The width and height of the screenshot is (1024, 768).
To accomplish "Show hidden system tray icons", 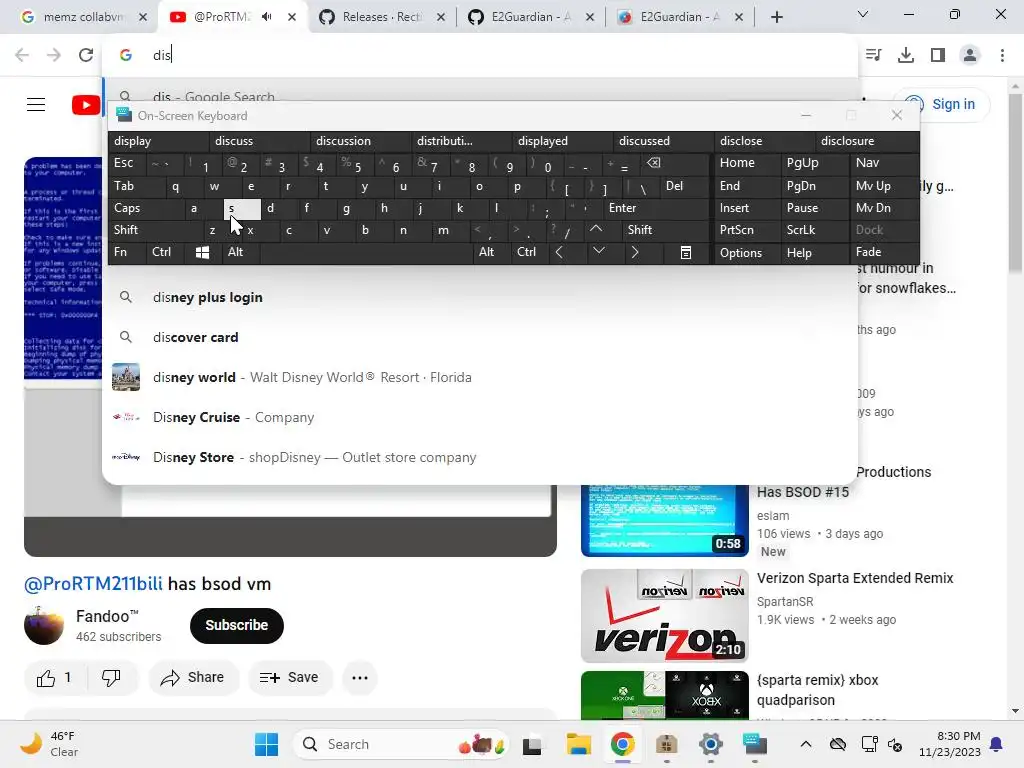I will pos(806,744).
